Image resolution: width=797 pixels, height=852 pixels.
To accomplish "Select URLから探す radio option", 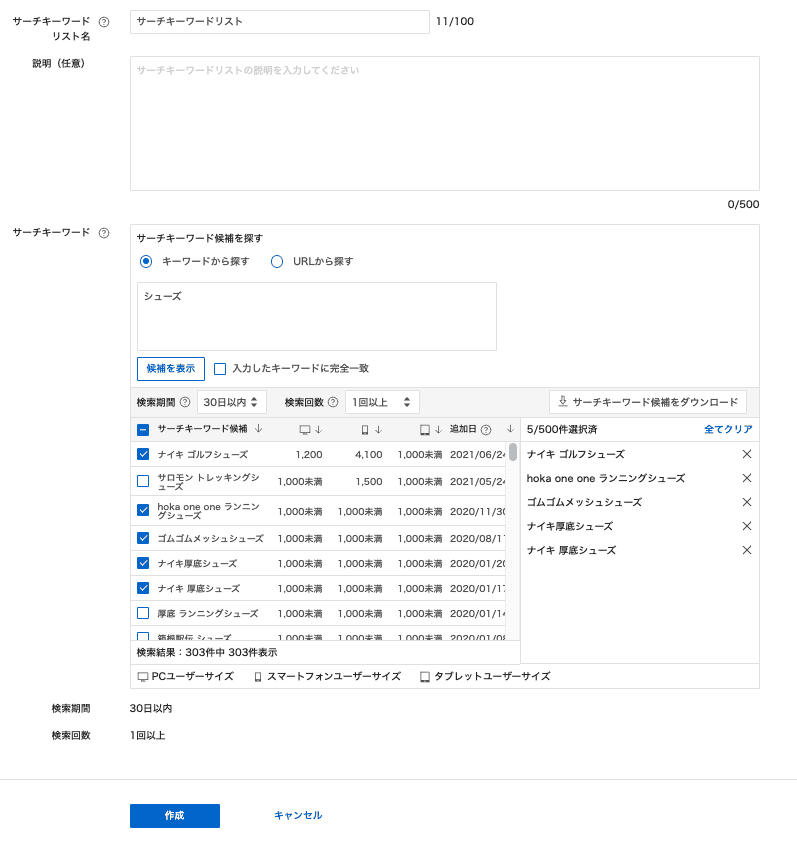I will click(x=277, y=261).
